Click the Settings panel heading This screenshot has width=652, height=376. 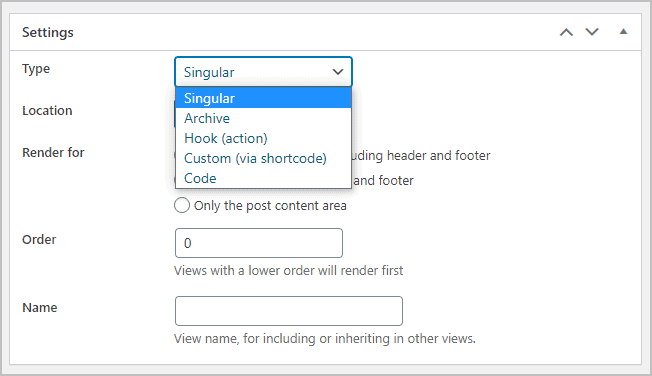[x=48, y=32]
